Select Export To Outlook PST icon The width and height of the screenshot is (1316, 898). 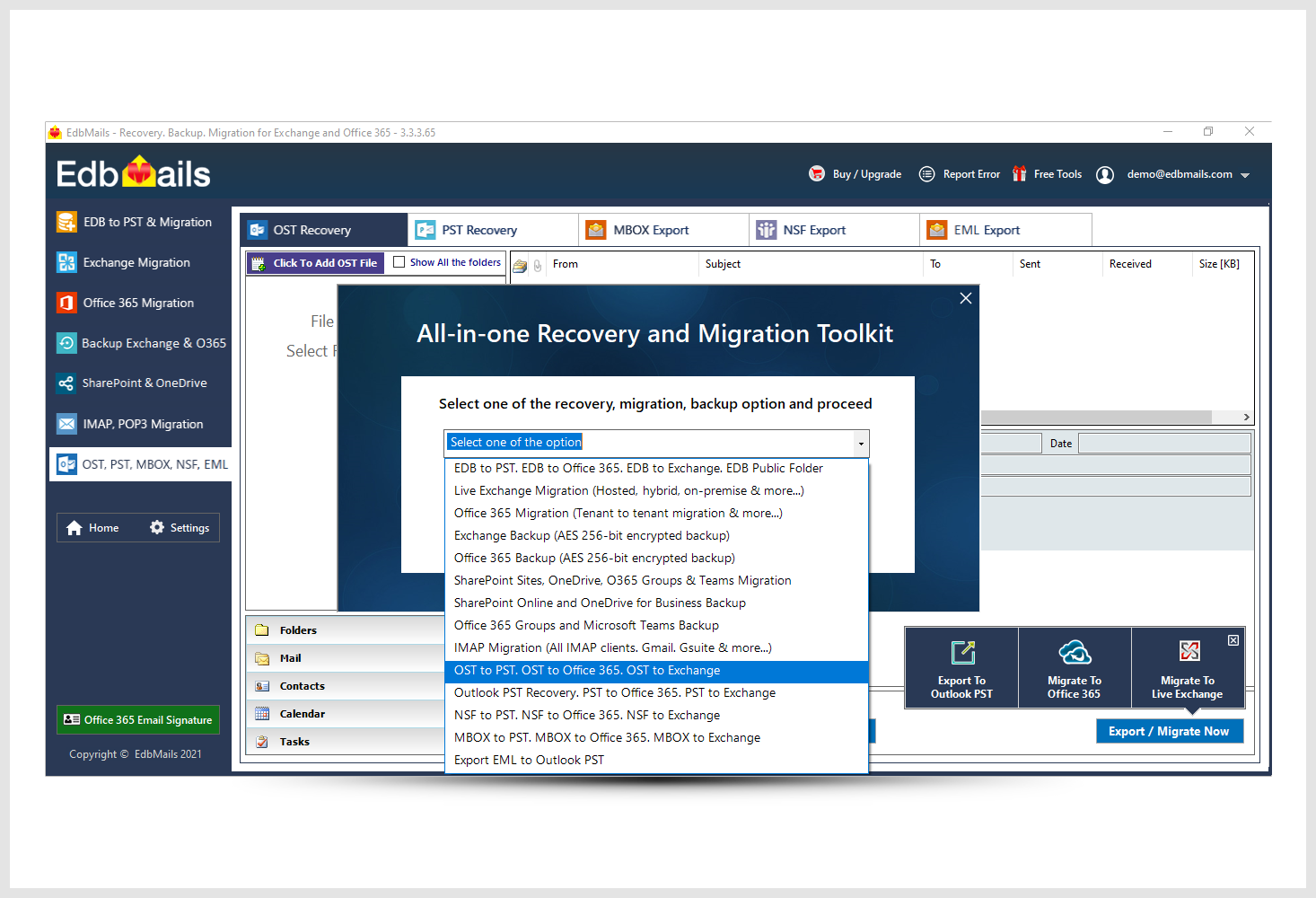coord(962,653)
